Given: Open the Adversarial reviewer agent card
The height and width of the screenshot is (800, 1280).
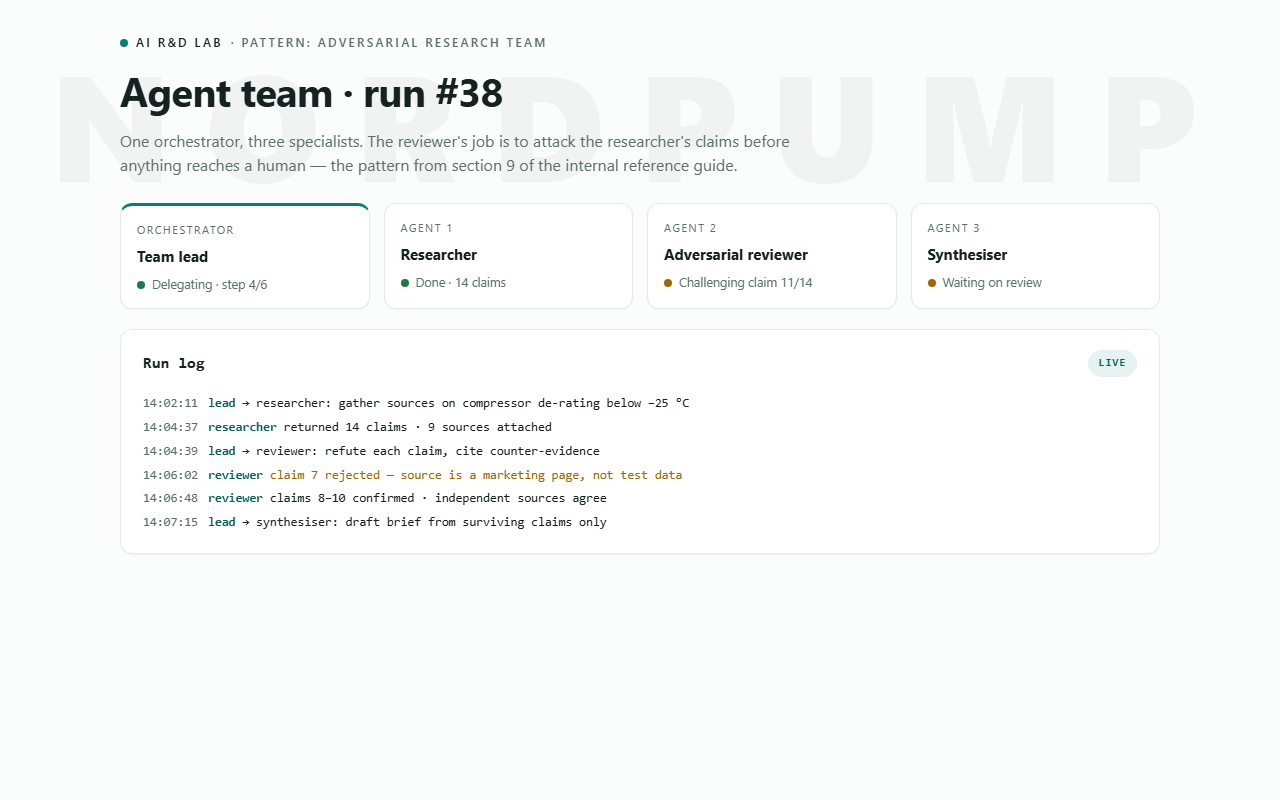Looking at the screenshot, I should click(772, 256).
